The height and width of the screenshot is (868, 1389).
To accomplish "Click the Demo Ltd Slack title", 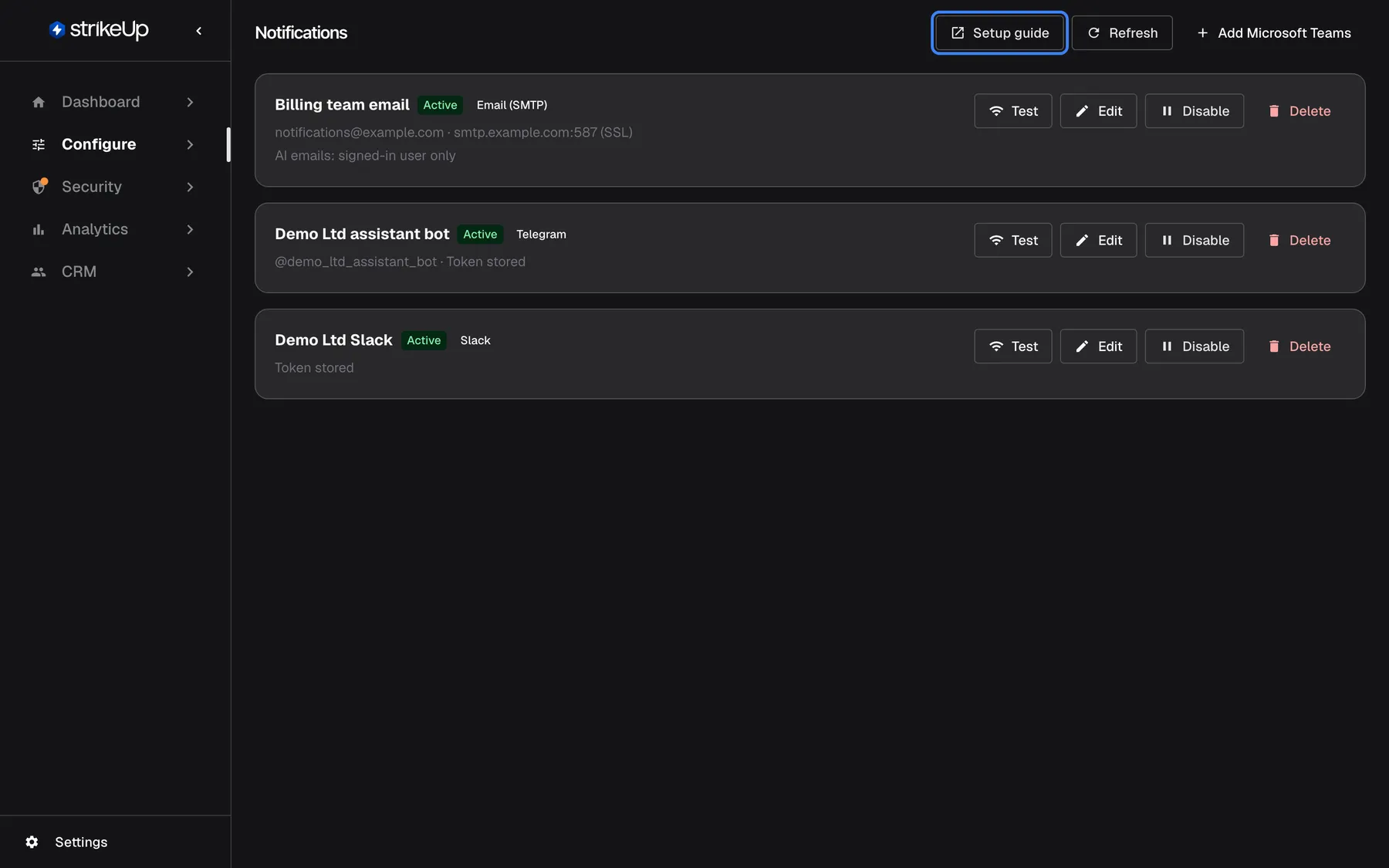I will tap(333, 340).
